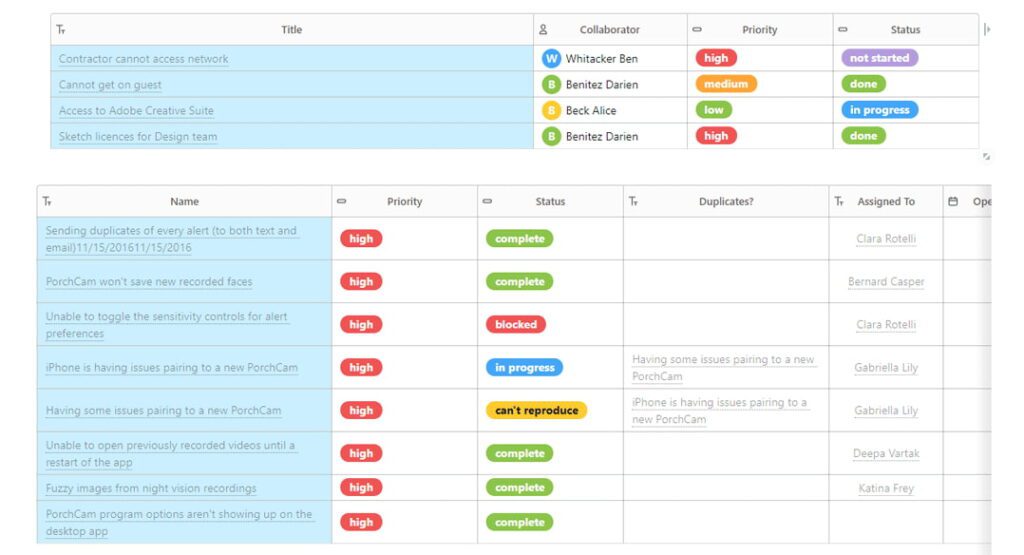
Task: Open Access to Adobe Creative Suite ticket
Action: point(136,110)
